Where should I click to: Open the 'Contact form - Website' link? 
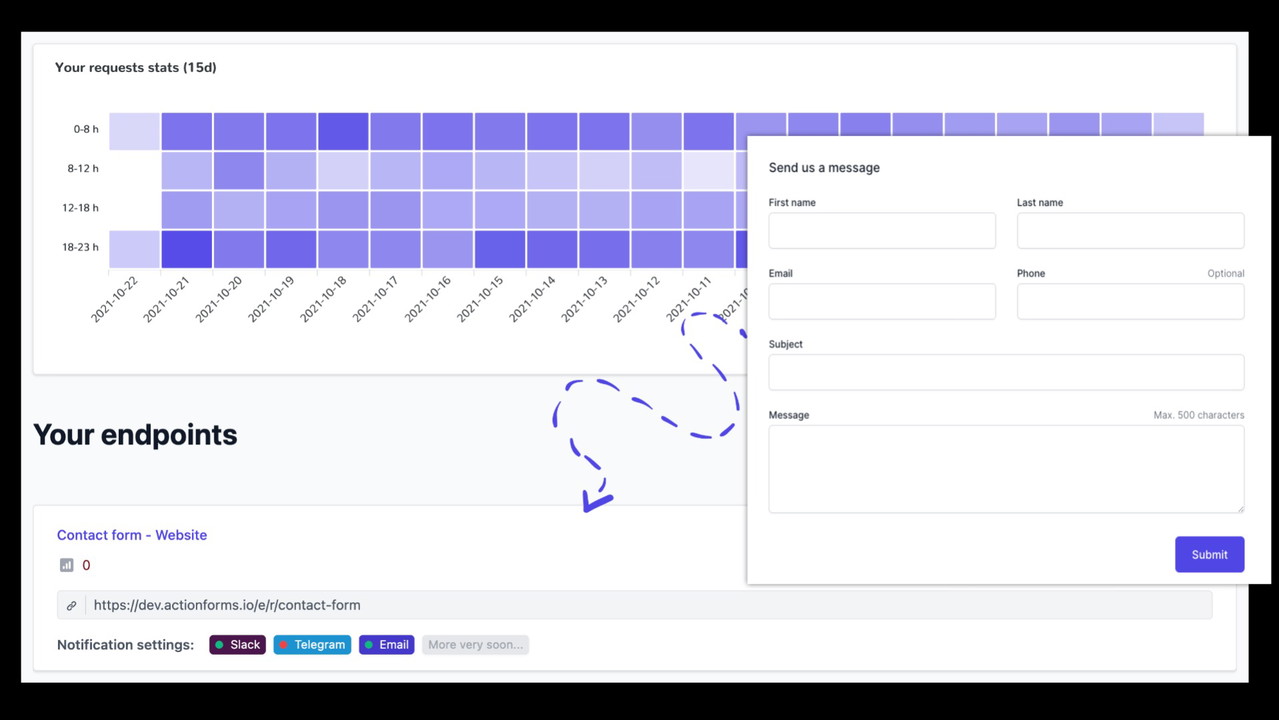tap(132, 535)
